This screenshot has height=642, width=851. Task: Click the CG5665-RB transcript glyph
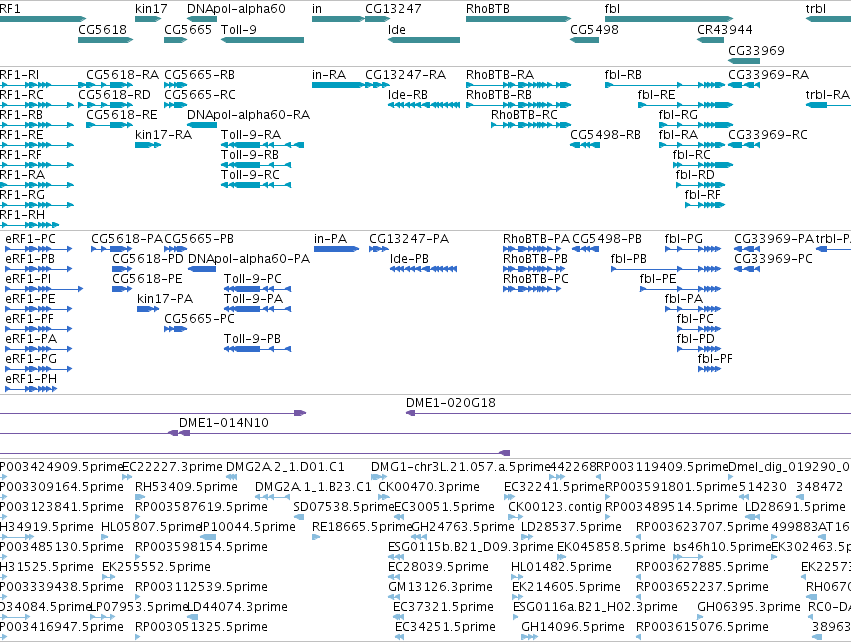[x=176, y=85]
